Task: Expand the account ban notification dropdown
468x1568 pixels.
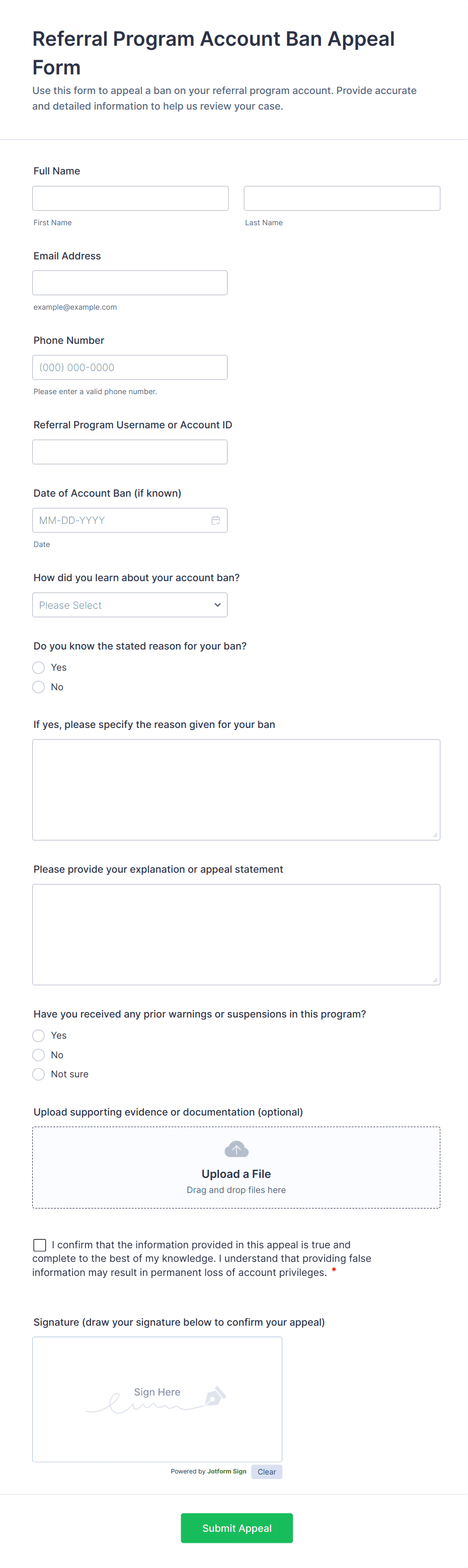Action: coord(130,605)
